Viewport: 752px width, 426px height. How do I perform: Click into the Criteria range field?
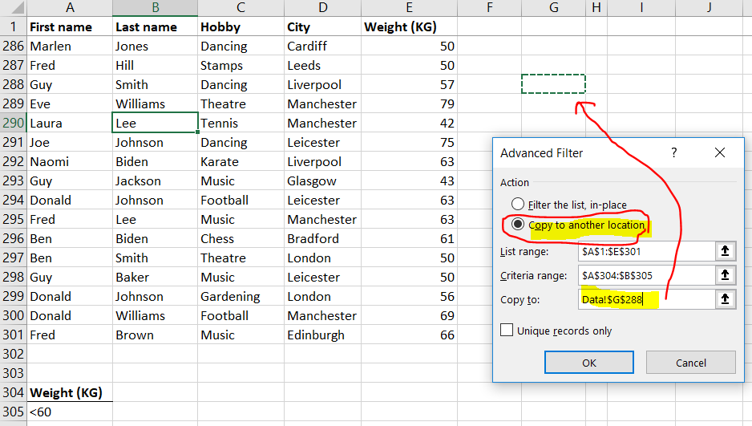[x=643, y=275]
